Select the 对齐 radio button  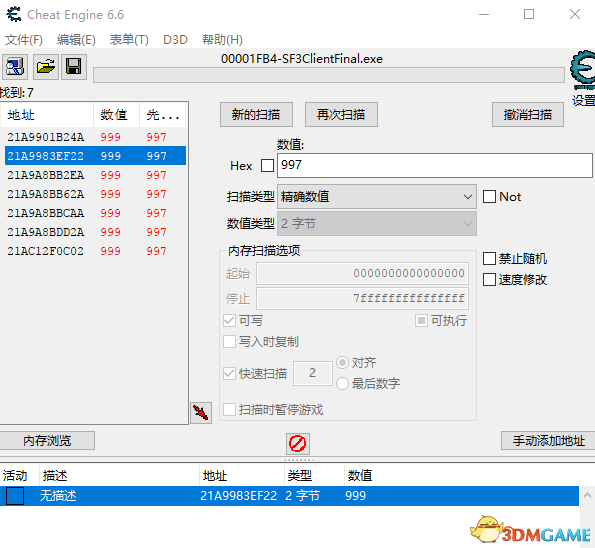pyautogui.click(x=342, y=362)
